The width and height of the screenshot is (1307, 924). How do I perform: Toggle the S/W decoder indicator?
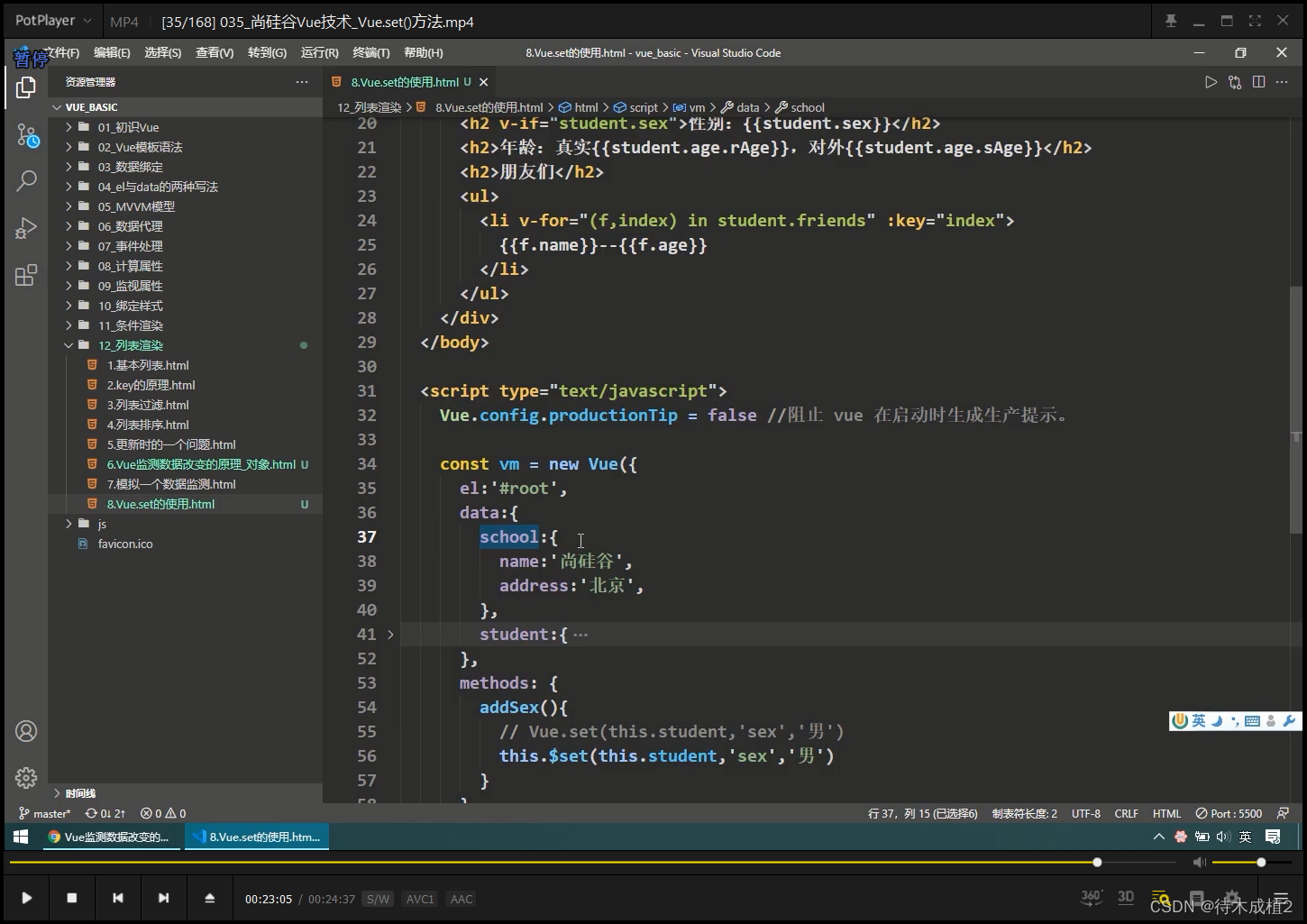pos(379,899)
